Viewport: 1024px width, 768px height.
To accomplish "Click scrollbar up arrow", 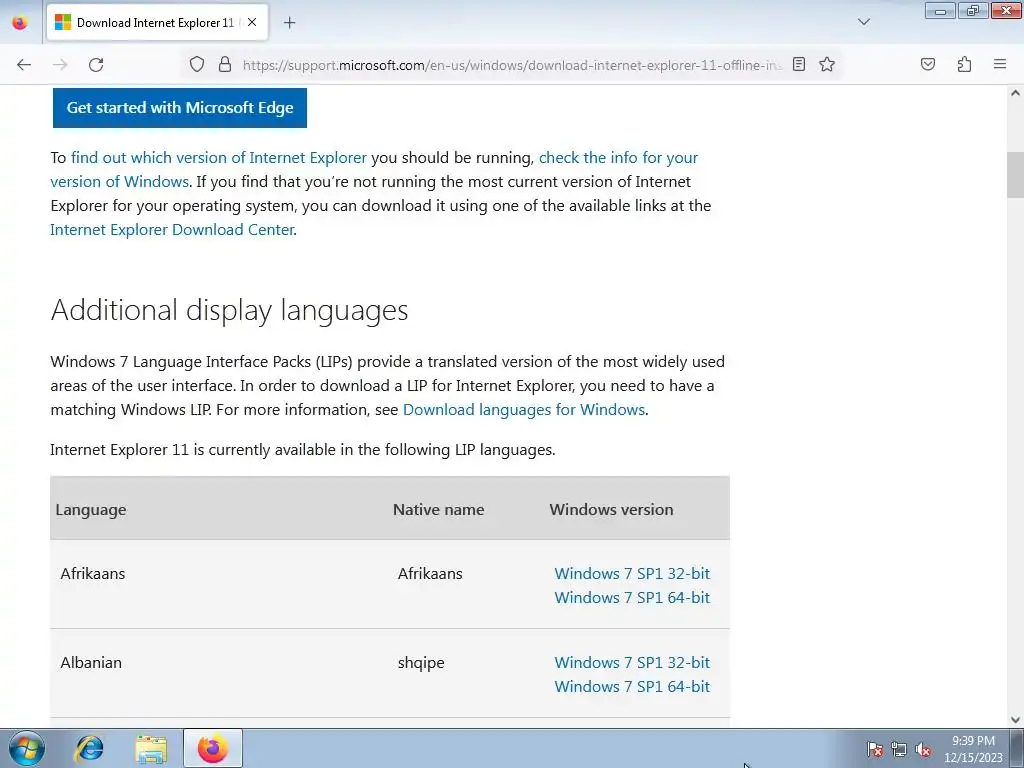I will [x=1015, y=93].
